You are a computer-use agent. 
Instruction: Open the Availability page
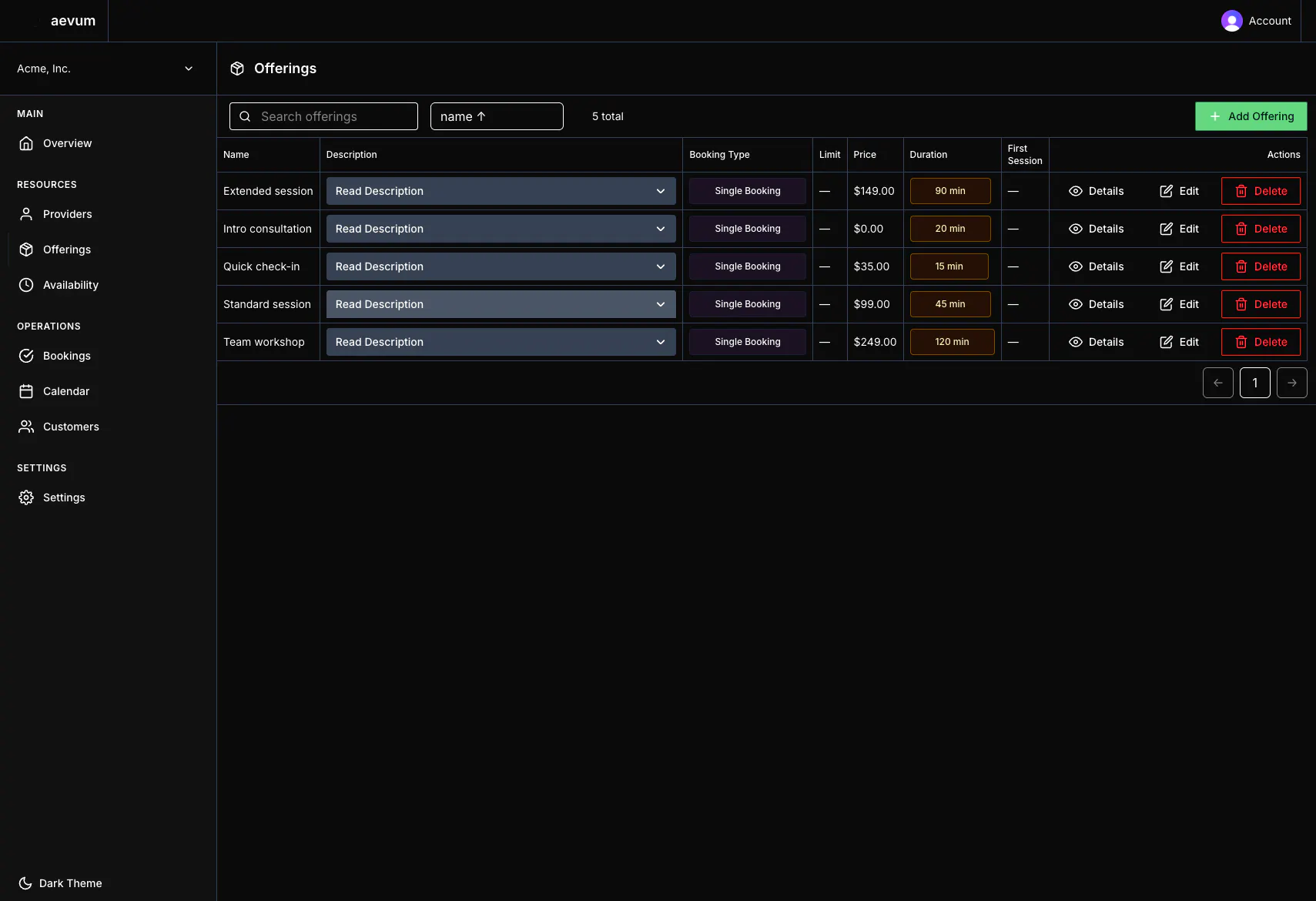tap(71, 285)
